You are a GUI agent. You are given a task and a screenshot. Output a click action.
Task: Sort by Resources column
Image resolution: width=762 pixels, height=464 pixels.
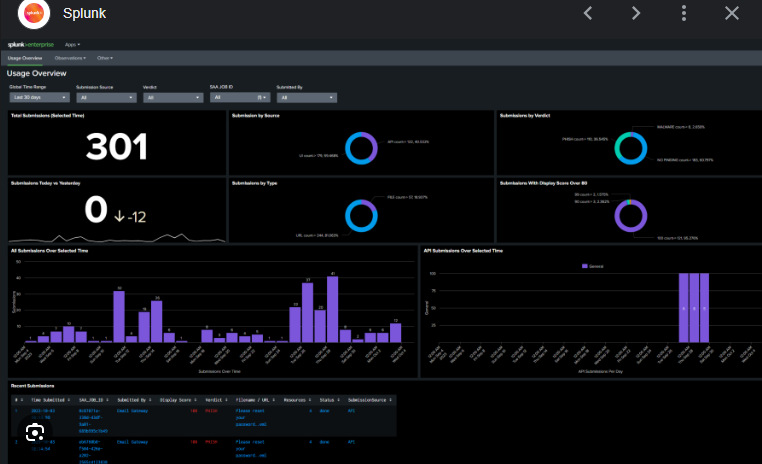(297, 400)
